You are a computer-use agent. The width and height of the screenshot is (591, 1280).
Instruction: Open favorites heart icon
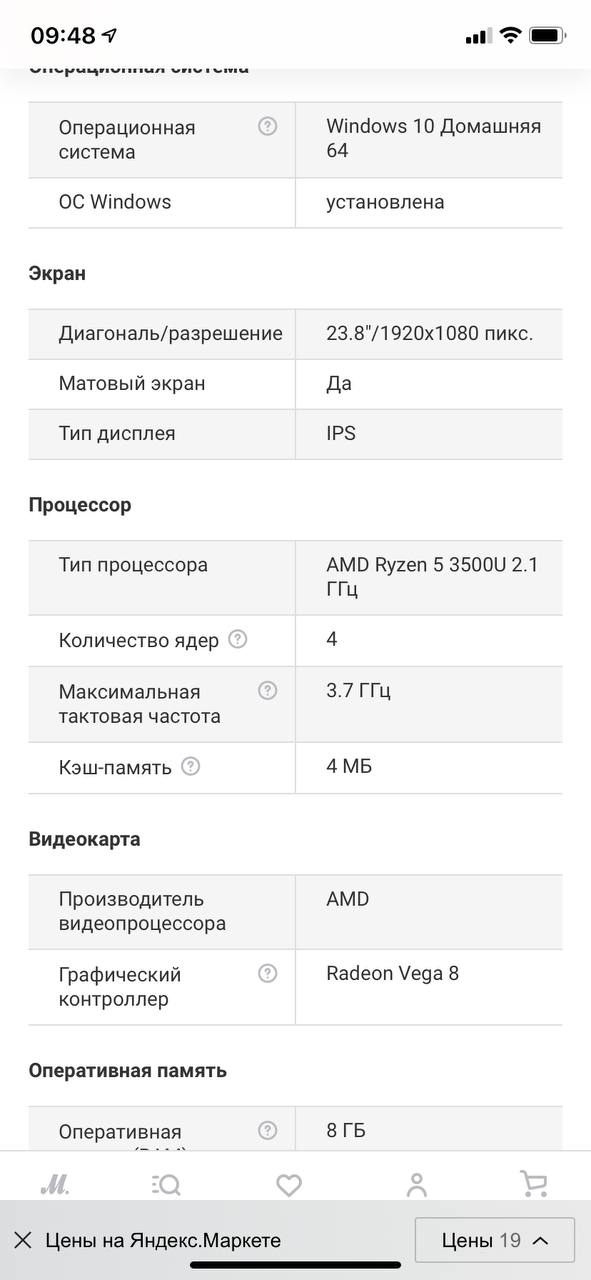(289, 1186)
